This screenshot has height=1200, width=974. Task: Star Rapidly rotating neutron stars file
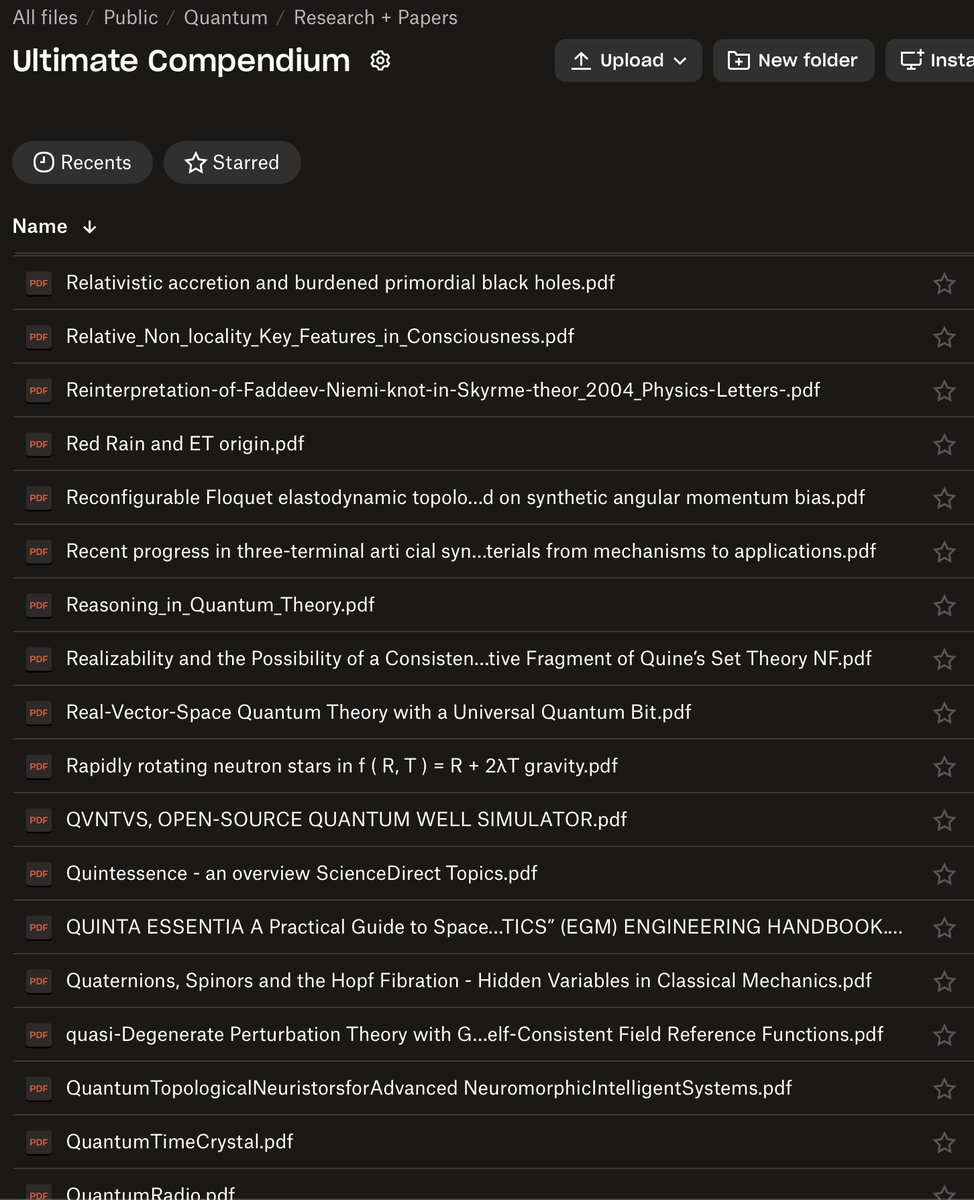click(x=944, y=767)
